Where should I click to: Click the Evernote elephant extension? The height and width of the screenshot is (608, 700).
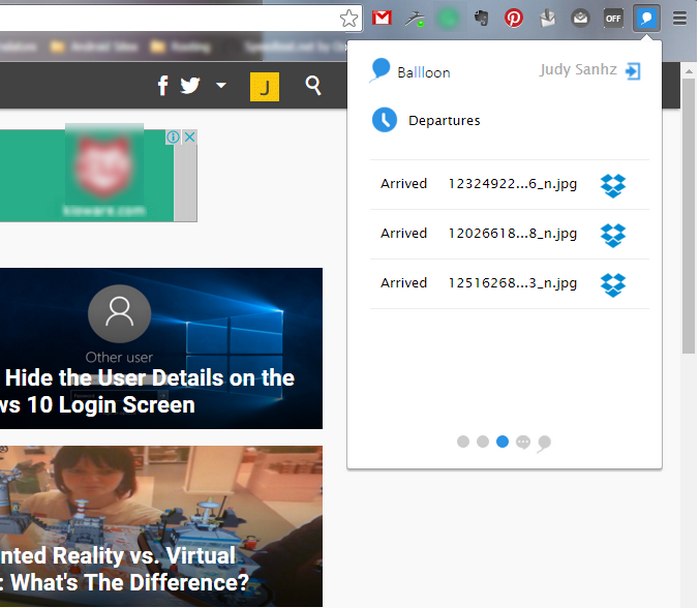tap(480, 18)
